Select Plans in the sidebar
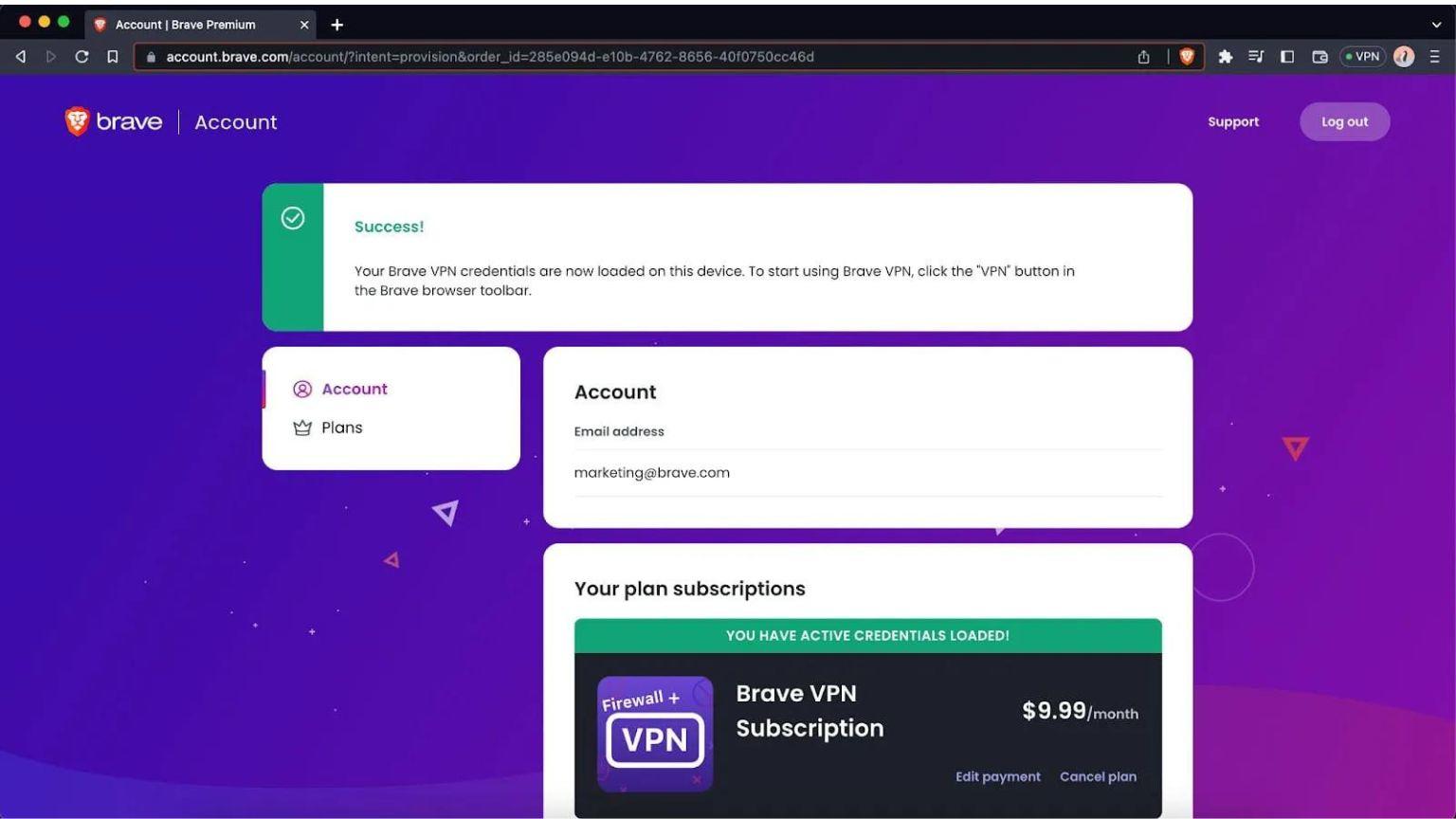 pos(341,428)
